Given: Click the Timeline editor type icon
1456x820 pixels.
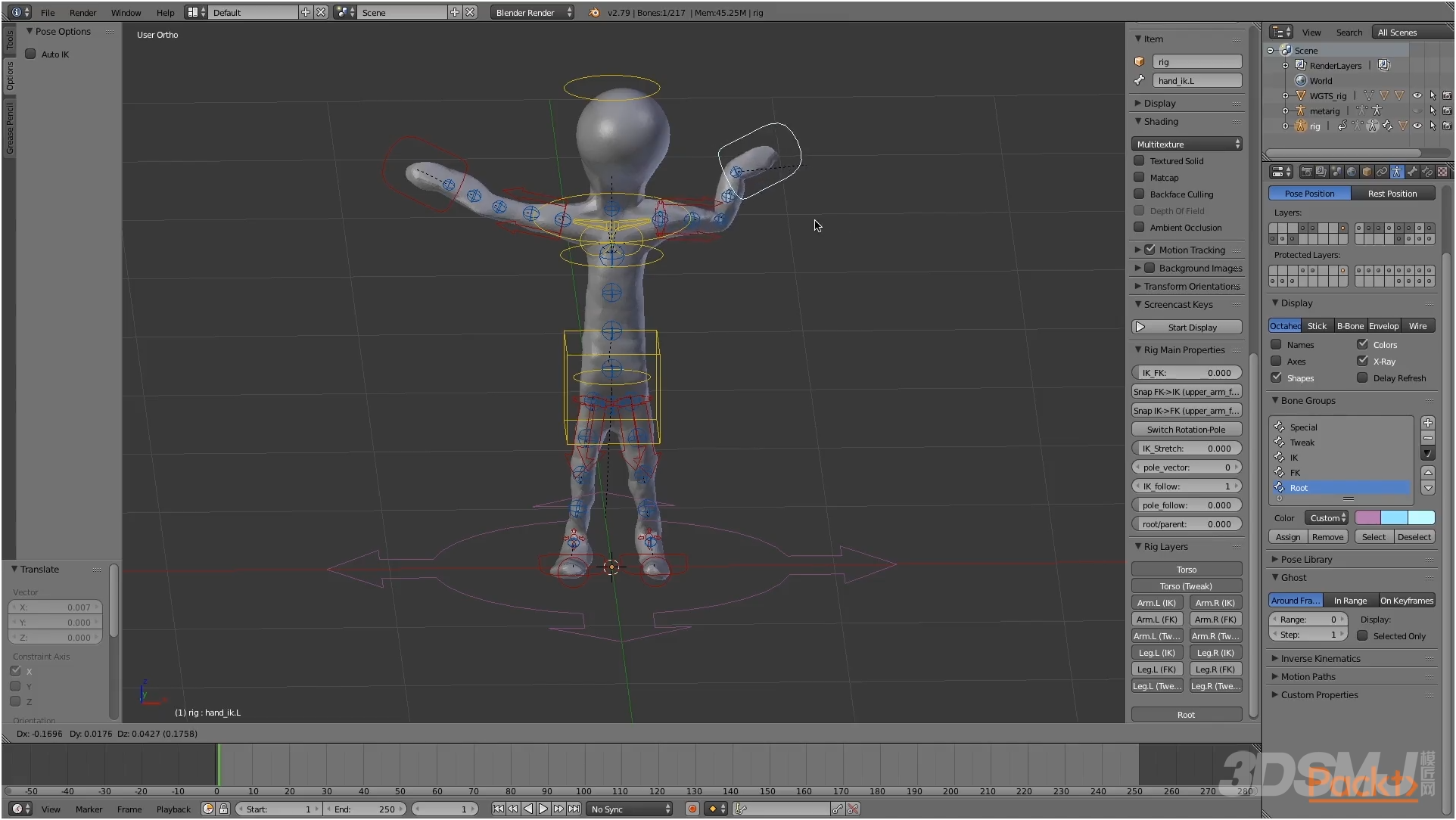Looking at the screenshot, I should pyautogui.click(x=20, y=809).
